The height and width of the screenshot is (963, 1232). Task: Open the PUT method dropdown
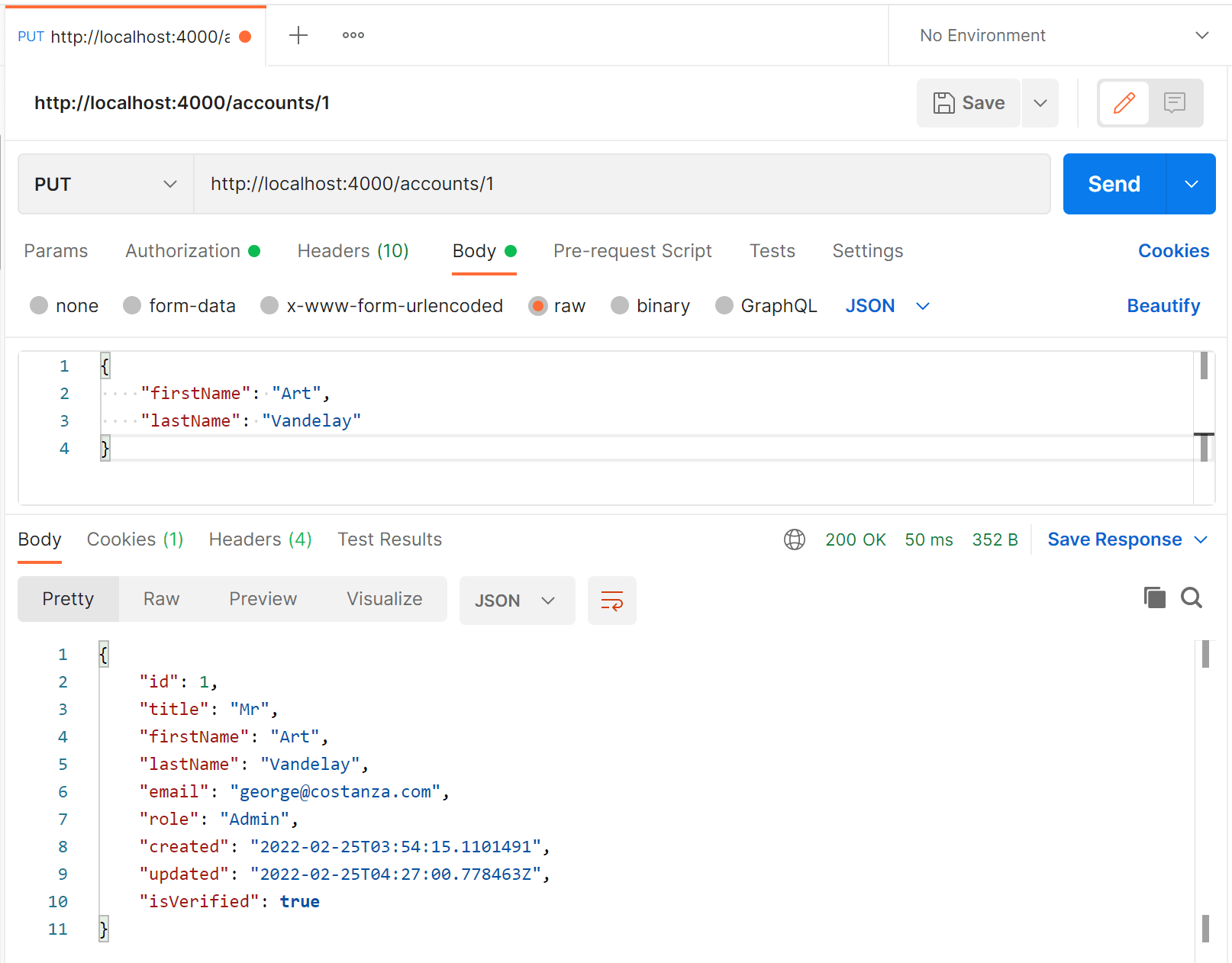pyautogui.click(x=106, y=184)
